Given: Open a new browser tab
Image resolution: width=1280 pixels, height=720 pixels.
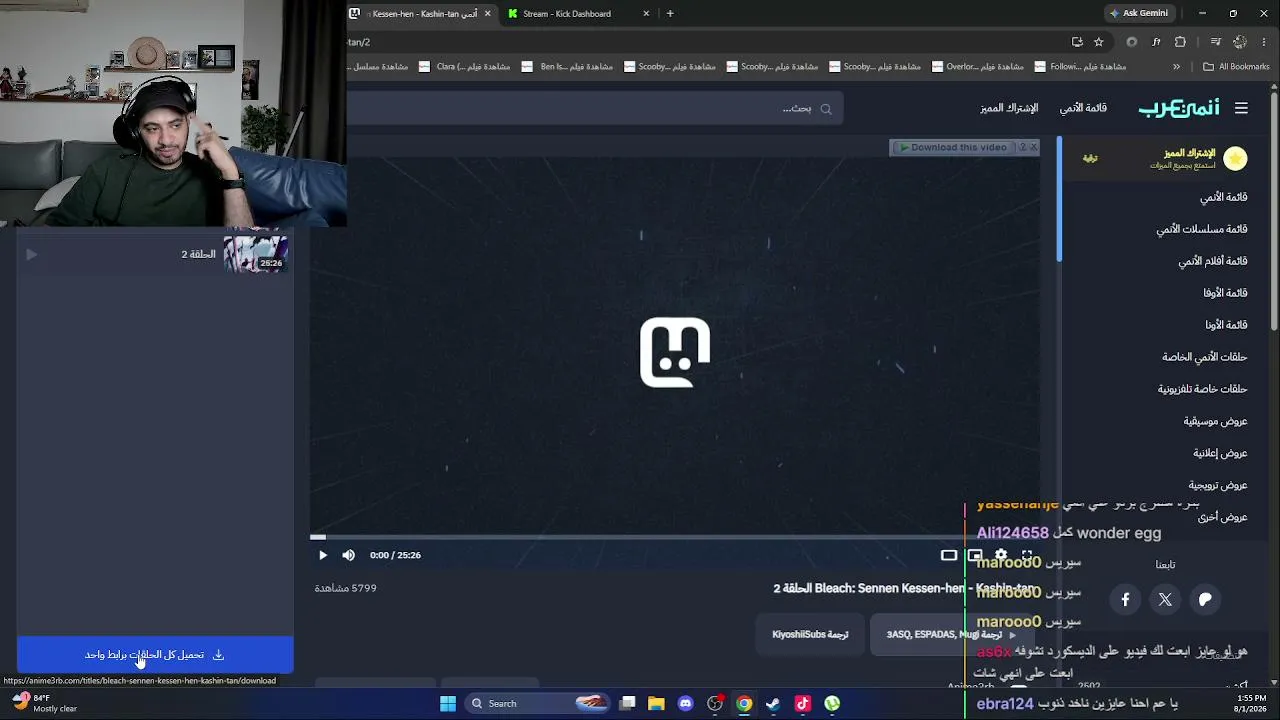Looking at the screenshot, I should coord(670,14).
